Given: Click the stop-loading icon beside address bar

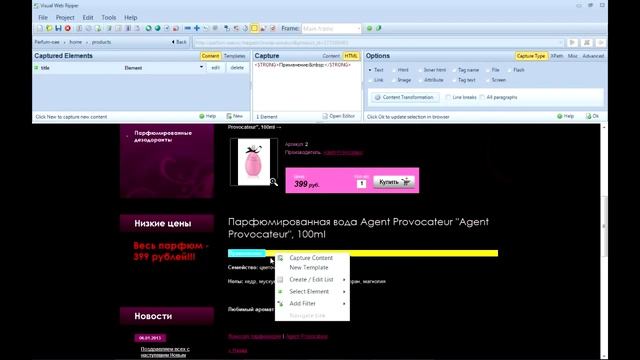Looking at the screenshot, I should (x=587, y=42).
